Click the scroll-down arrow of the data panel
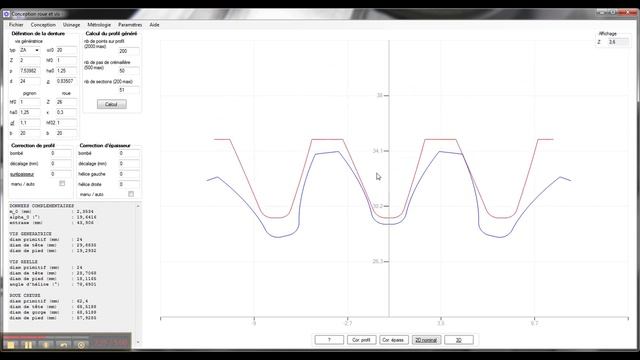The width and height of the screenshot is (640, 360). pyautogui.click(x=138, y=342)
